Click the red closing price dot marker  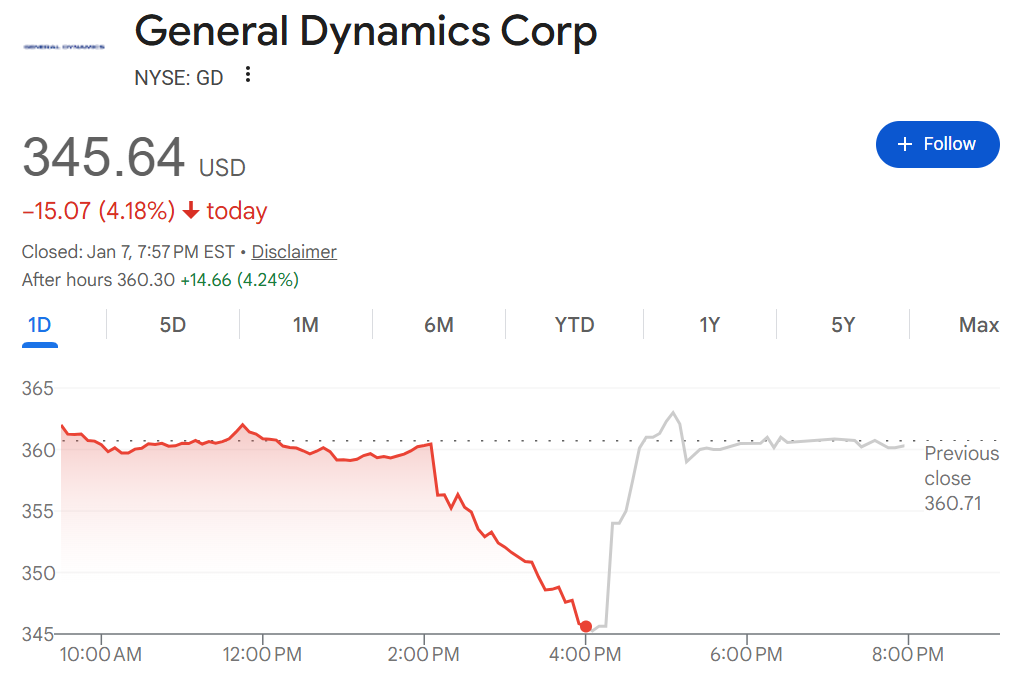click(586, 627)
